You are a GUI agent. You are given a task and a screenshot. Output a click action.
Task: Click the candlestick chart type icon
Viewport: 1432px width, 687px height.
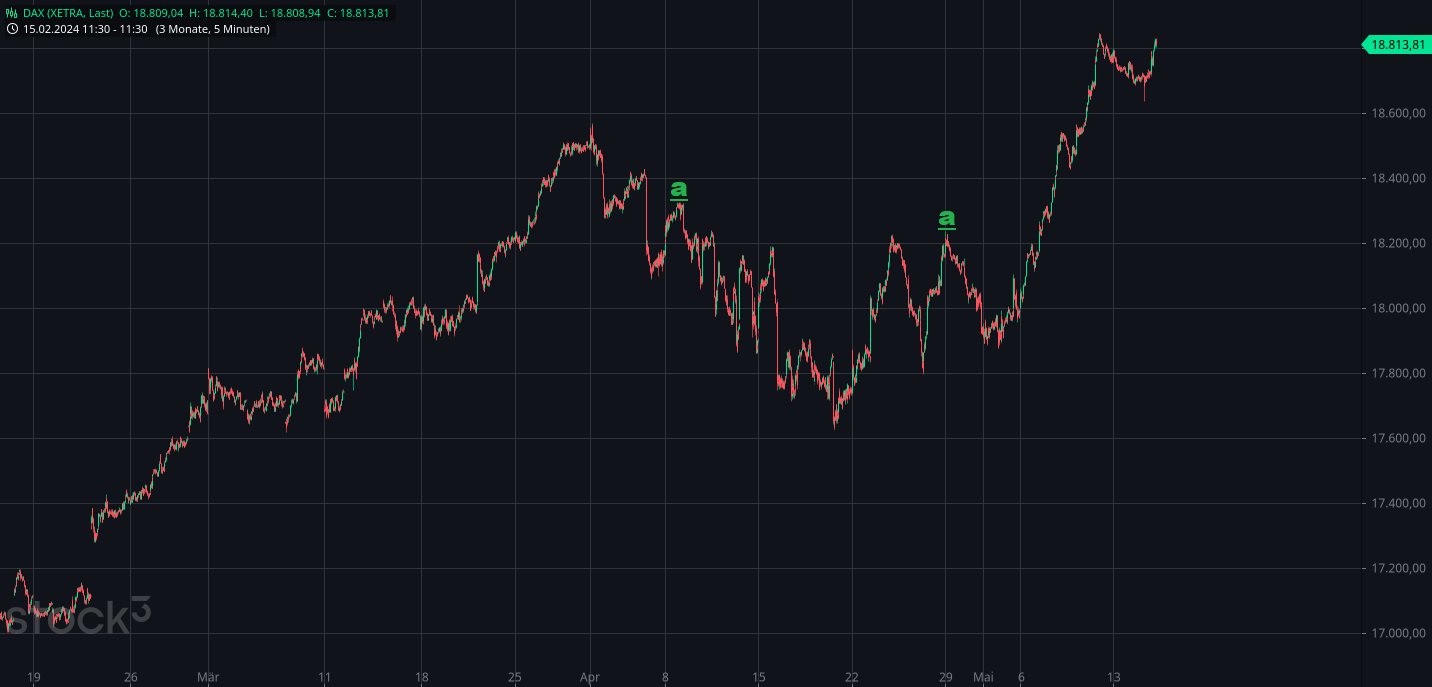11,13
